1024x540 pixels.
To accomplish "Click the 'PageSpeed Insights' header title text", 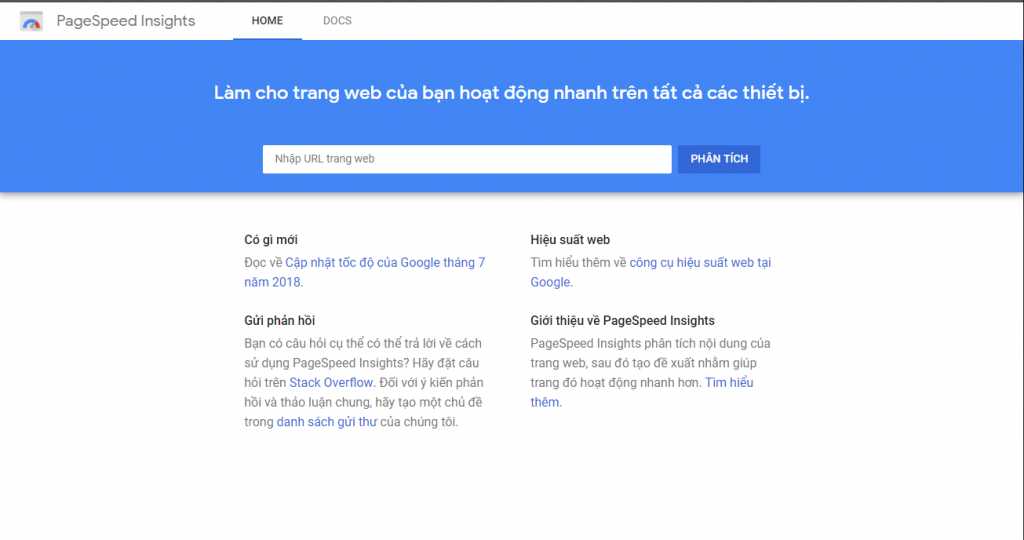I will pyautogui.click(x=126, y=21).
